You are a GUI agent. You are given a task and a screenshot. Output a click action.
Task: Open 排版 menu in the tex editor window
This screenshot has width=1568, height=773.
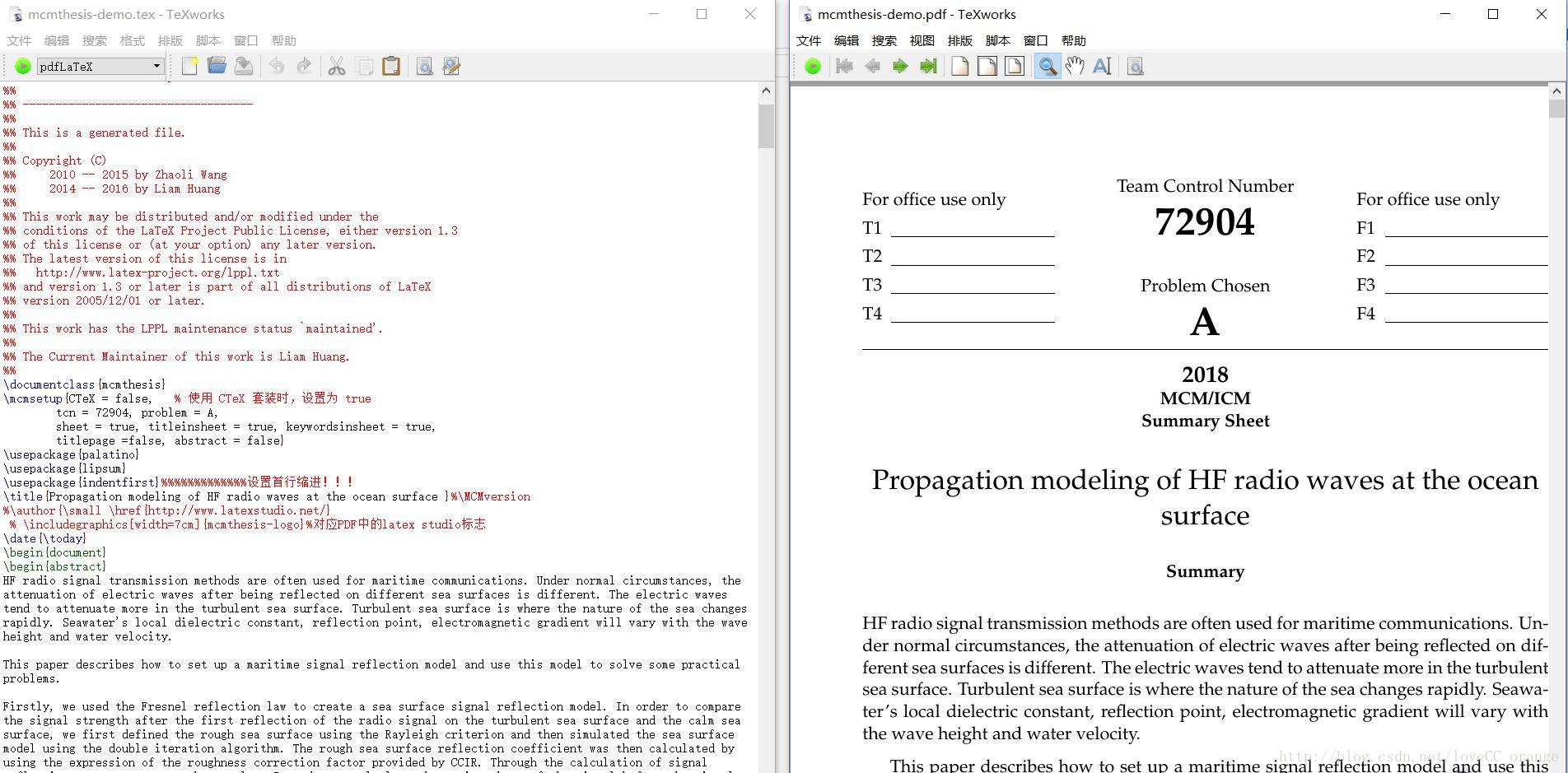pyautogui.click(x=170, y=40)
